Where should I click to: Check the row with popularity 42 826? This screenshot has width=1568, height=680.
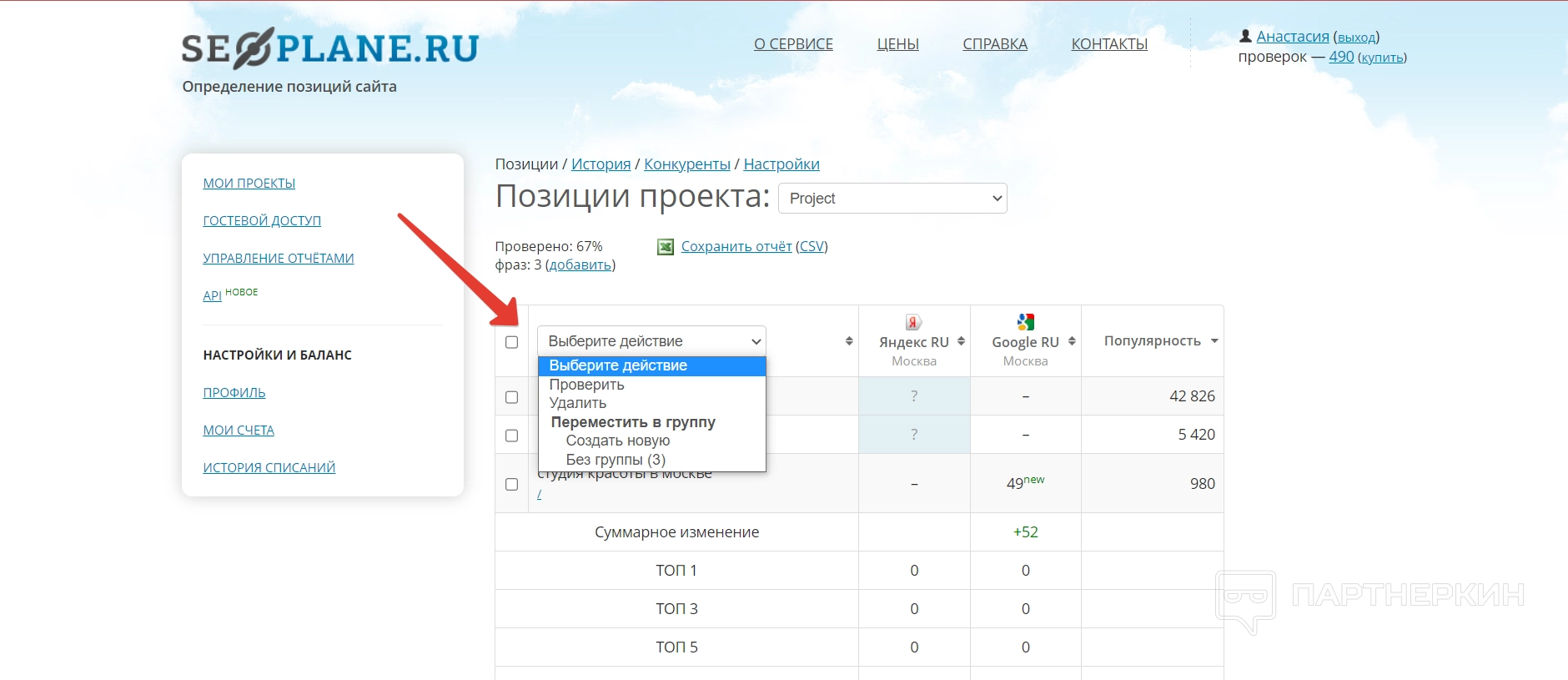tap(512, 397)
